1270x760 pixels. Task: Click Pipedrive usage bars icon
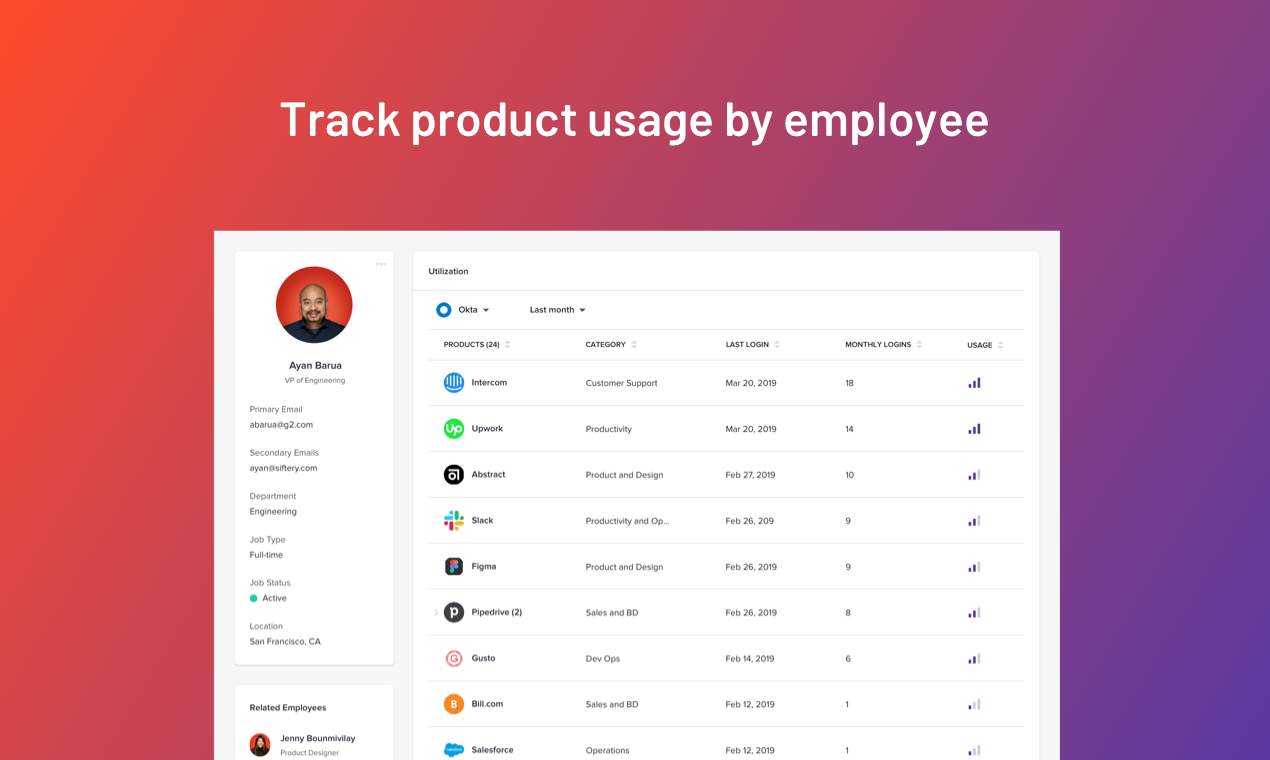[974, 613]
